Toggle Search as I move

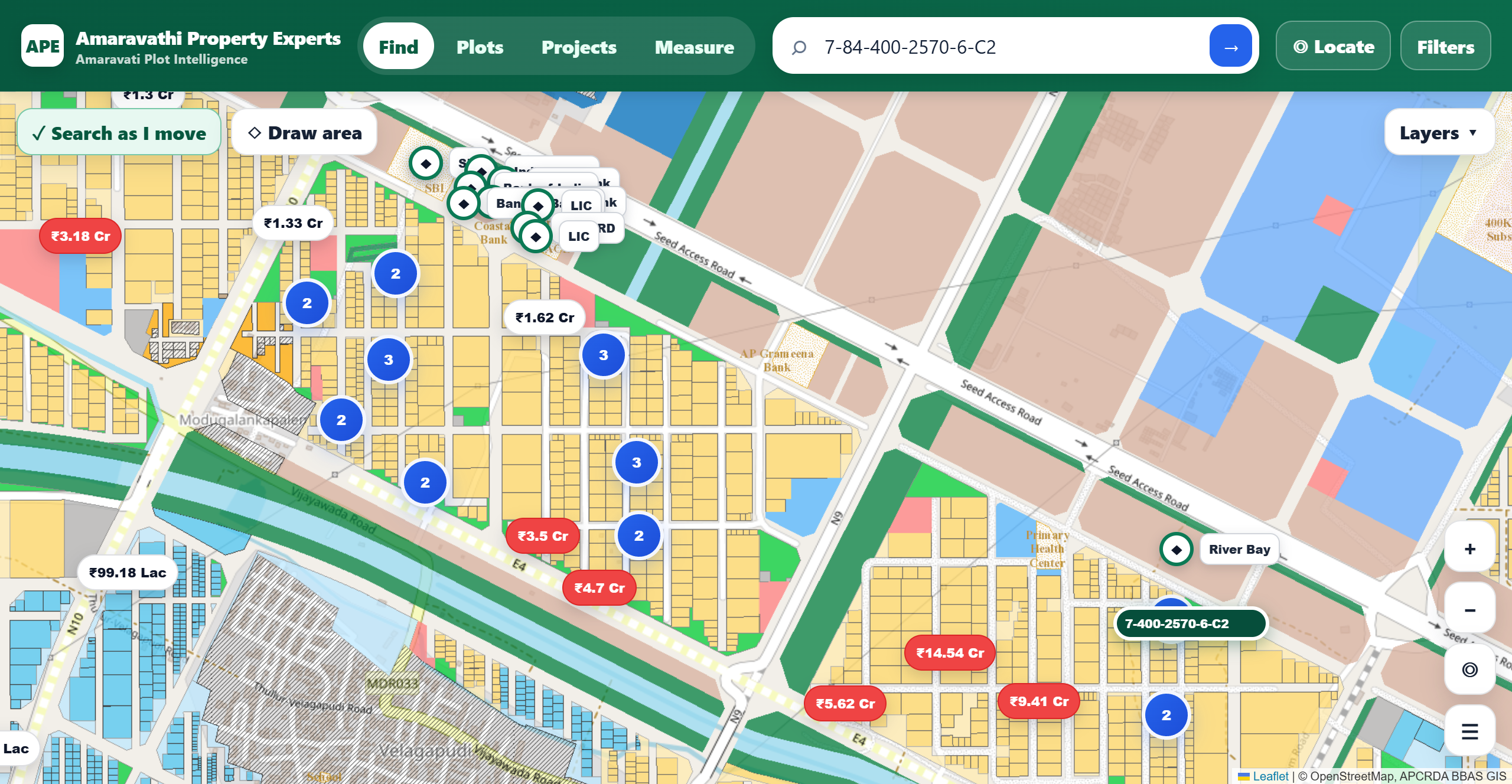[119, 133]
